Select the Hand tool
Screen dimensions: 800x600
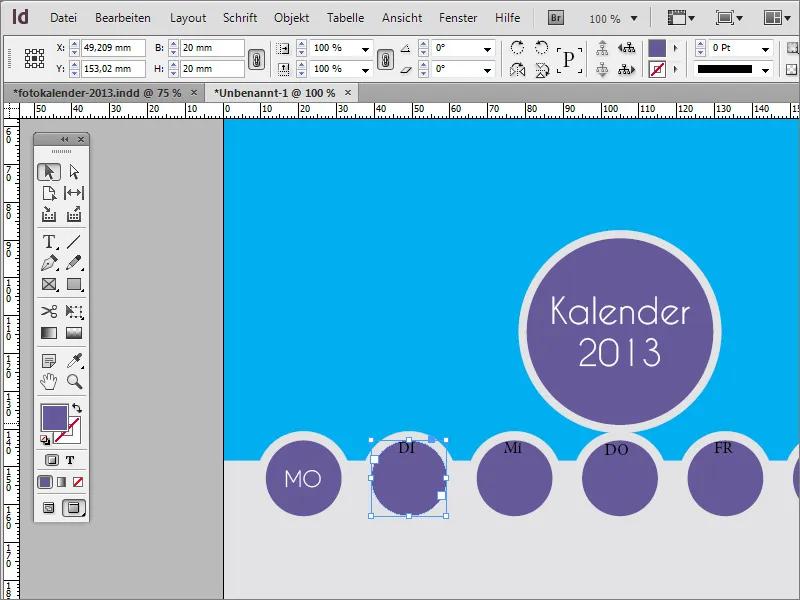pos(49,381)
